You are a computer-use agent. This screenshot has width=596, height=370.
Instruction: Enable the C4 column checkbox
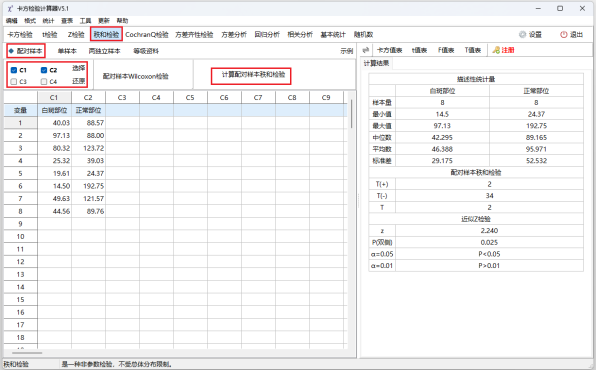44,81
